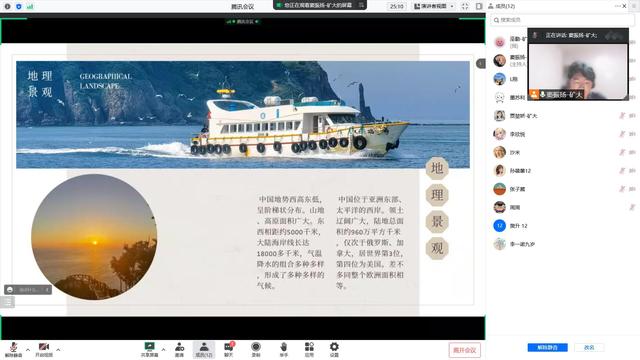
Task: Click the blue Unmute button in members panel
Action: [x=547, y=347]
